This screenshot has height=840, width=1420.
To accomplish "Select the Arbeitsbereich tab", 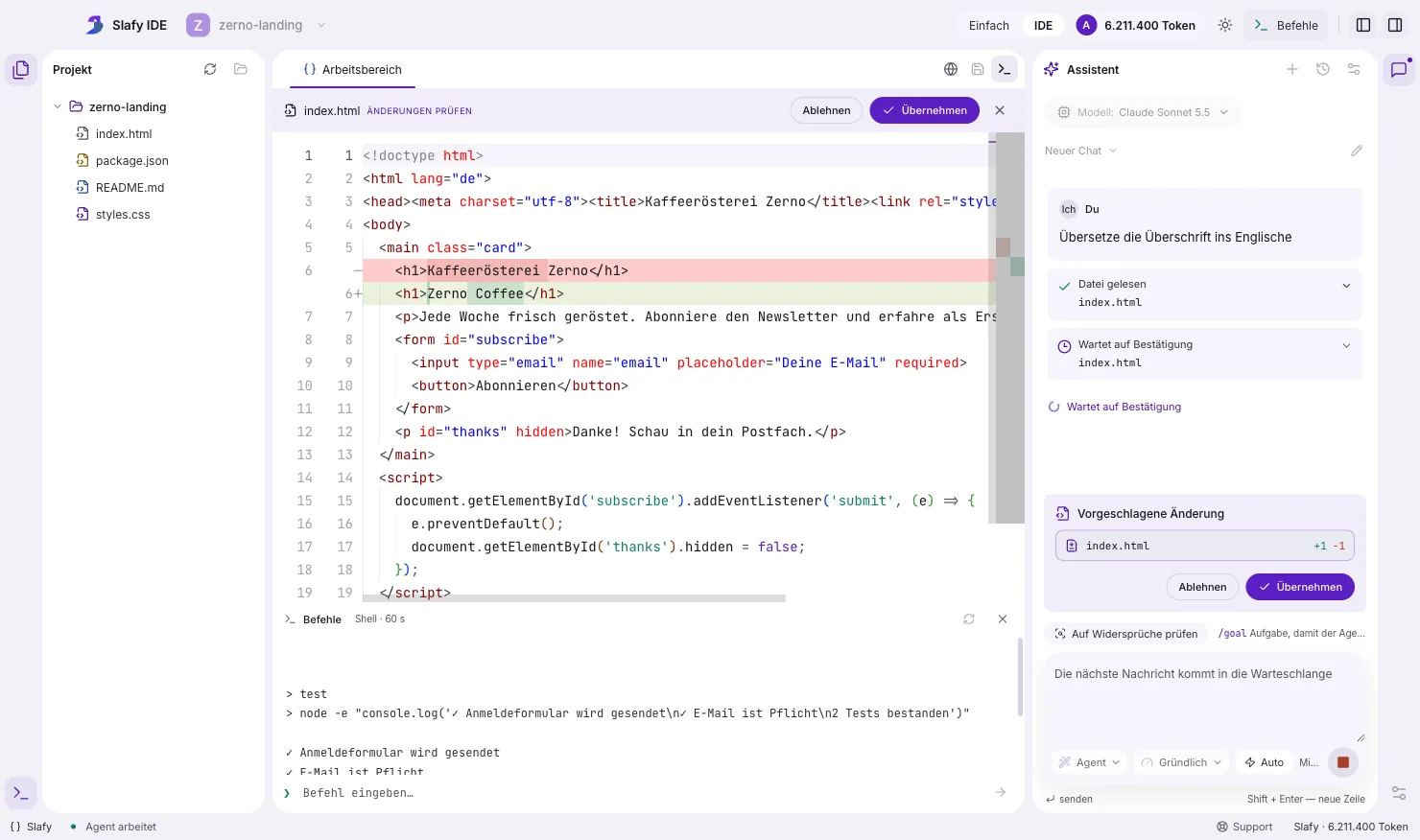I will pos(352,69).
